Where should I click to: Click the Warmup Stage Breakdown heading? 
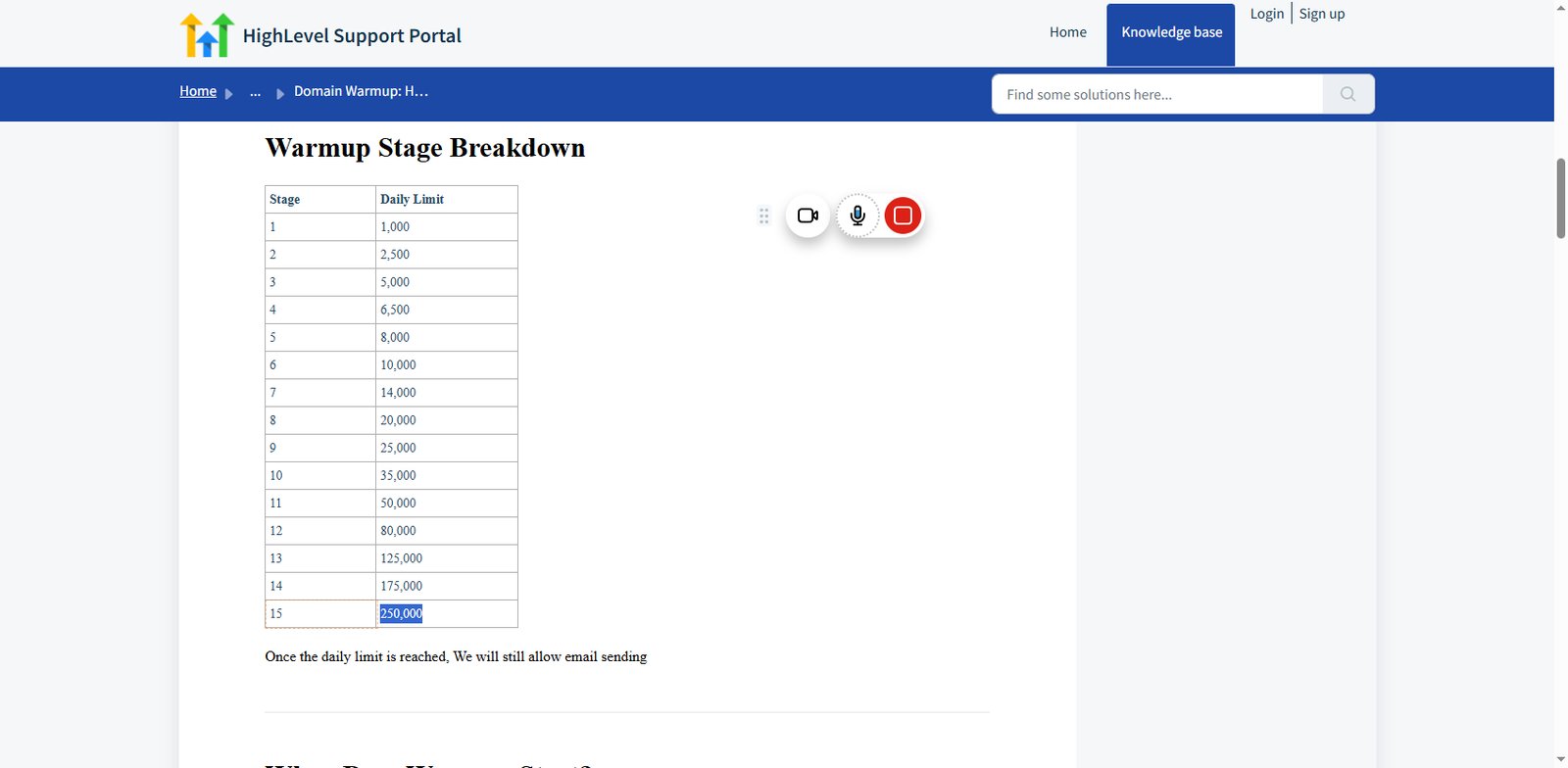(x=425, y=148)
